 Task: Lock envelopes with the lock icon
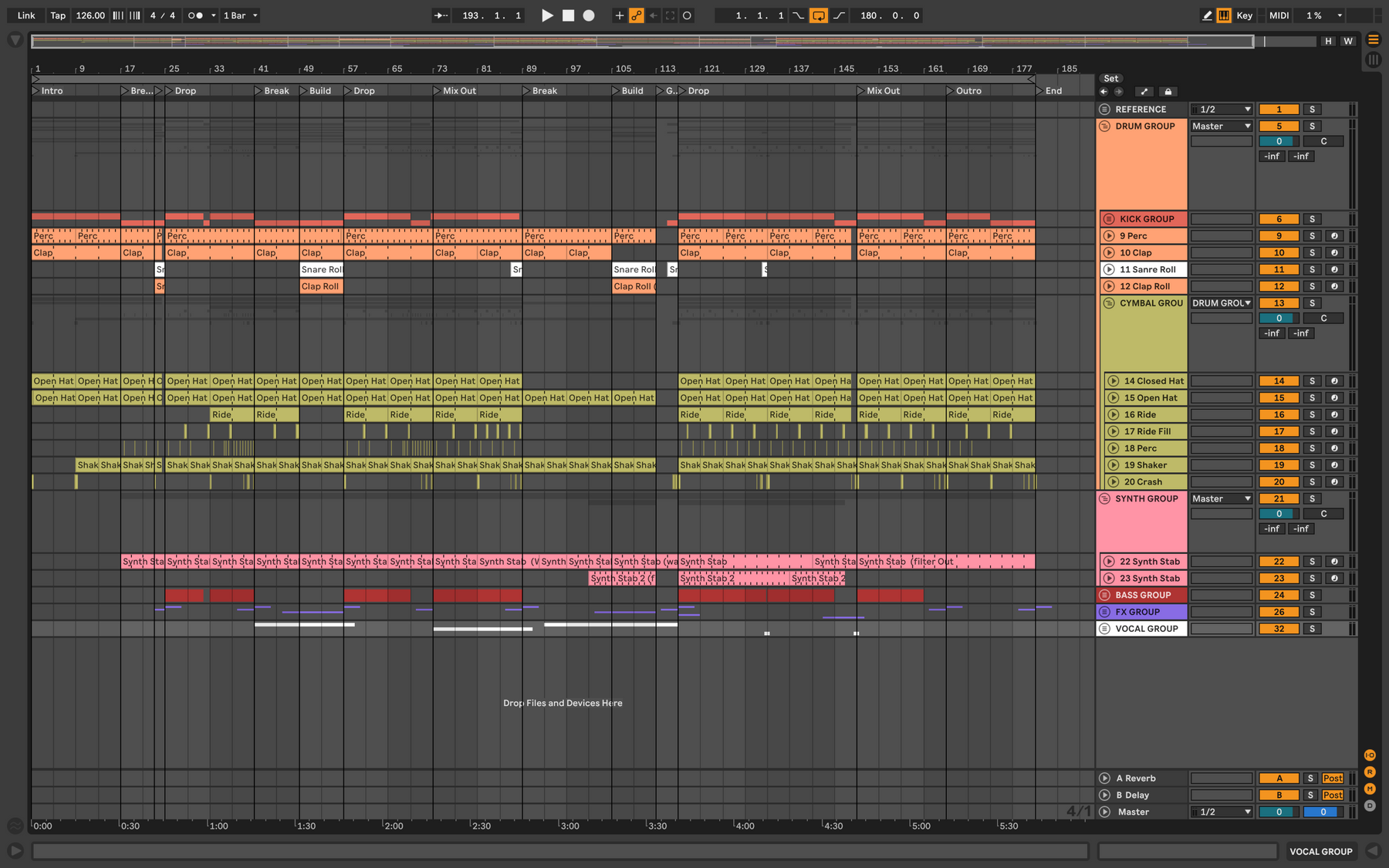(1168, 91)
